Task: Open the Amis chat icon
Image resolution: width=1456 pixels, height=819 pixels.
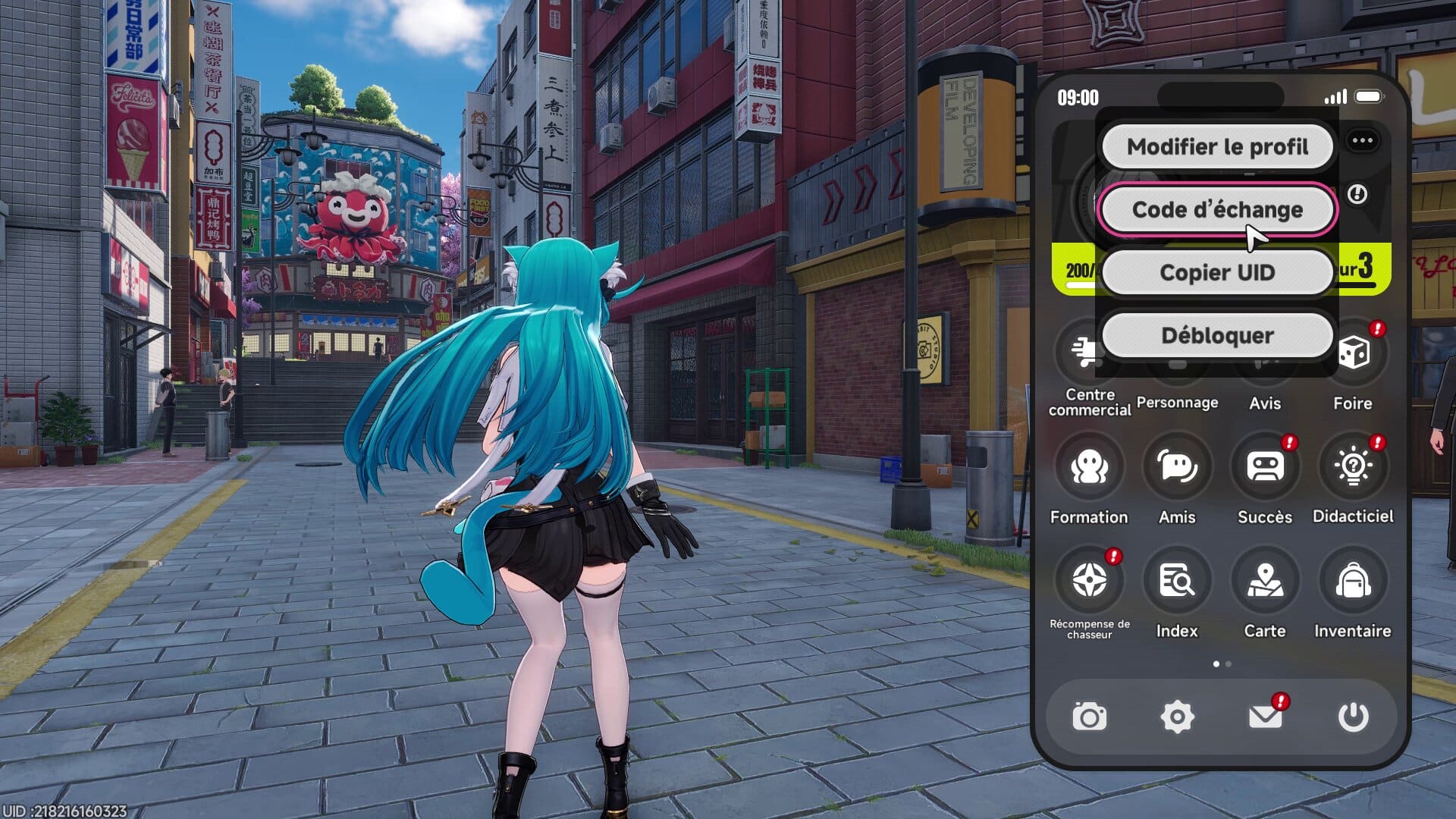Action: 1177,467
